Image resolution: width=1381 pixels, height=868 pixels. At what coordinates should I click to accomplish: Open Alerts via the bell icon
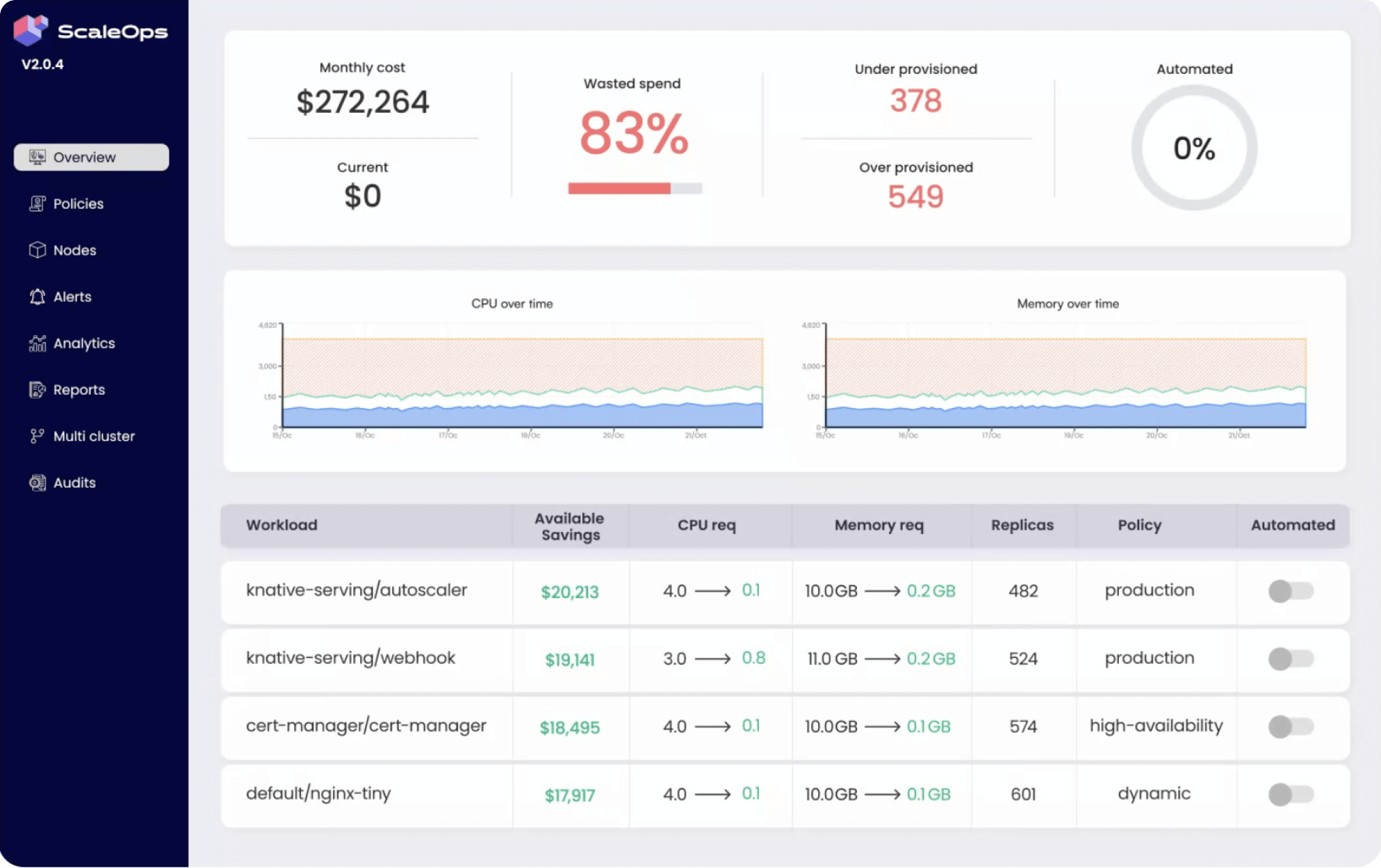(38, 297)
